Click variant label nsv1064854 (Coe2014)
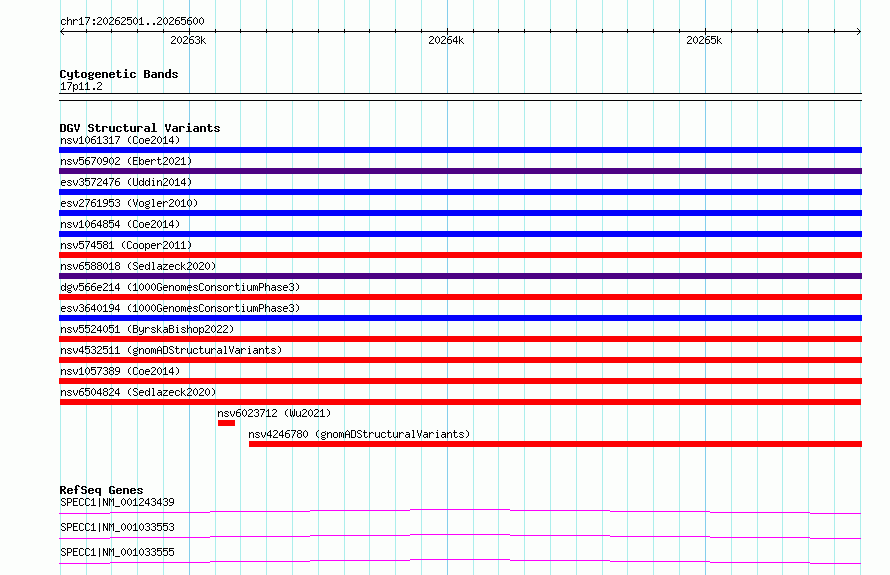The width and height of the screenshot is (890, 575). coord(120,224)
